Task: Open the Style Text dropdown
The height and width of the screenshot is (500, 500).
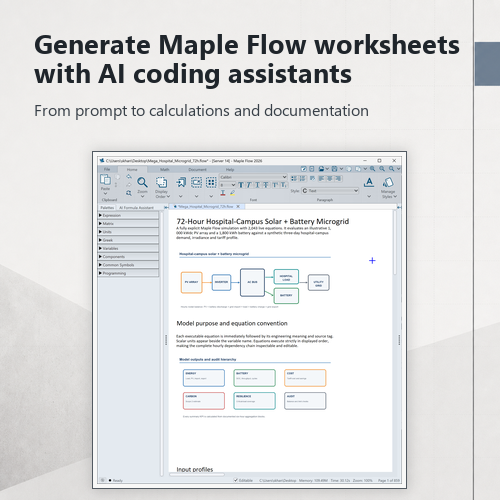Action: pos(330,191)
